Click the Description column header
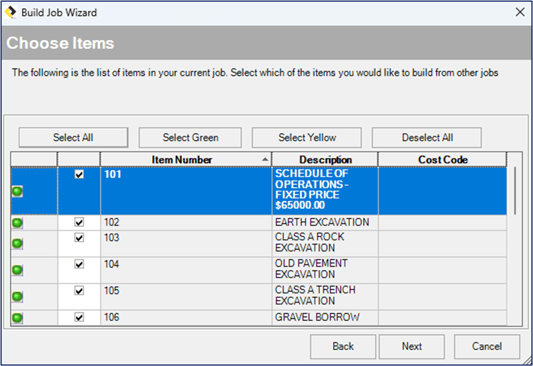 coord(325,159)
